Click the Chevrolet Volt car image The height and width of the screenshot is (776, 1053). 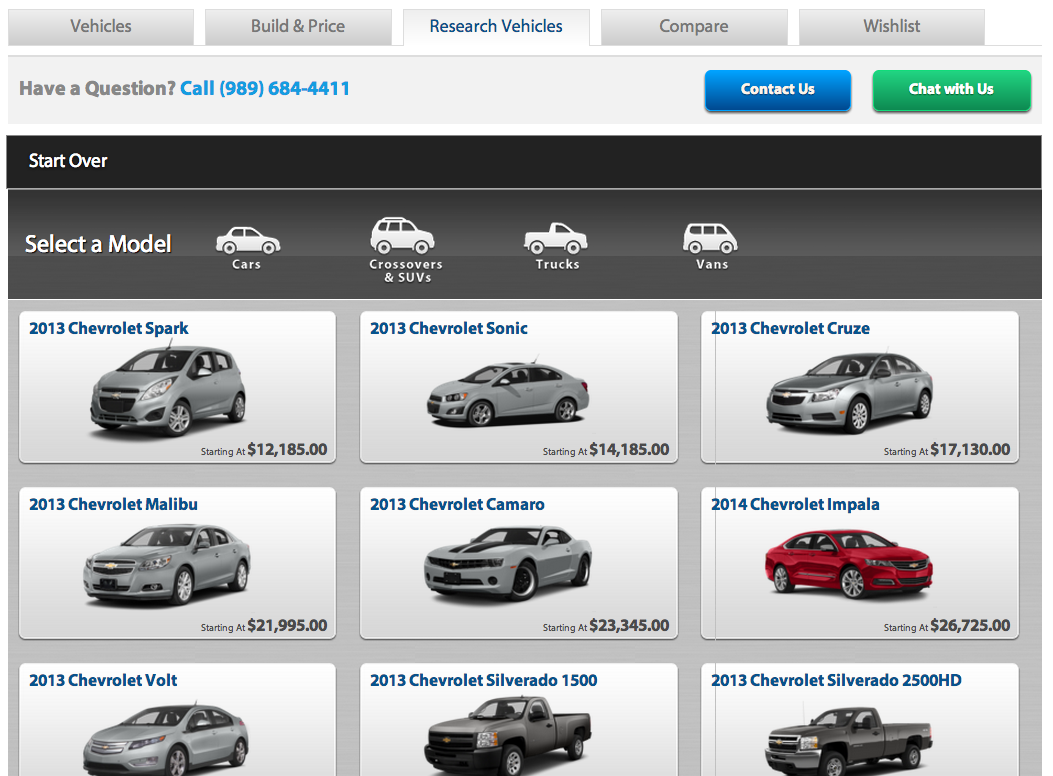pos(166,739)
